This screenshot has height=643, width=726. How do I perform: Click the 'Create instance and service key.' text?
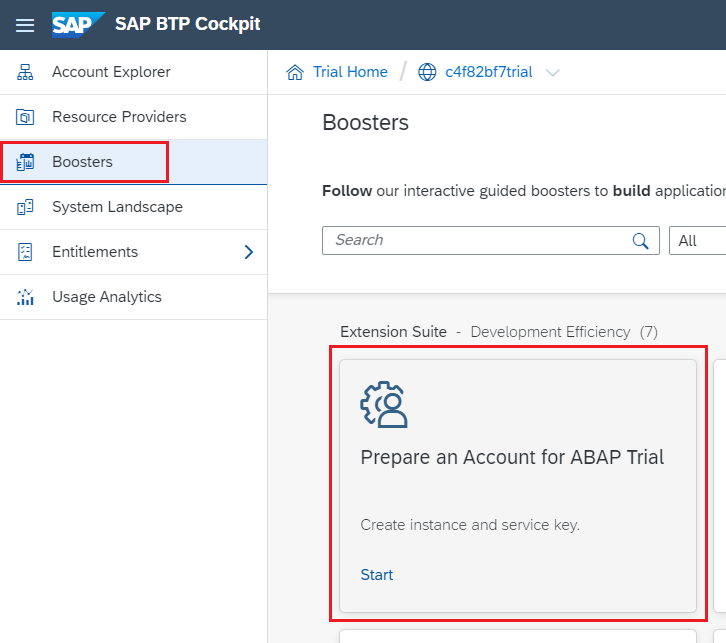click(470, 525)
